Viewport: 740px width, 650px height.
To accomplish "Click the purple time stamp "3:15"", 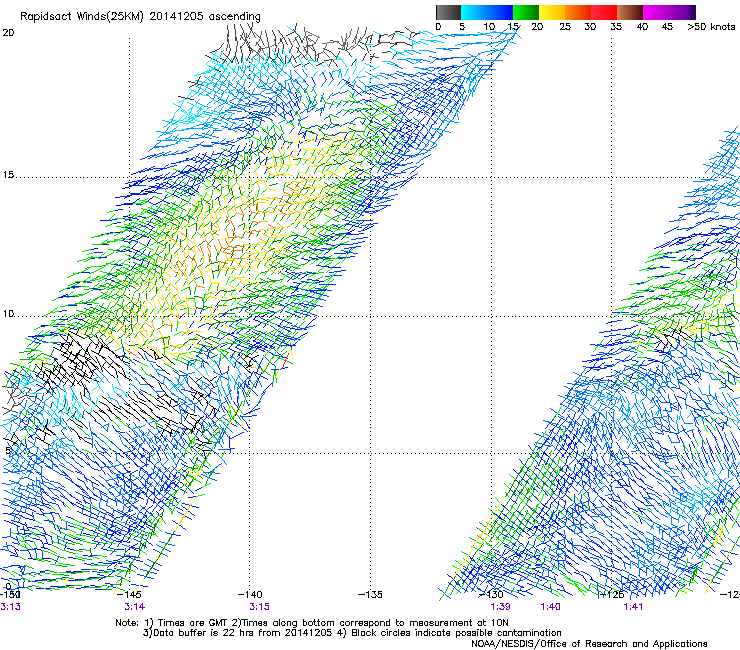I will click(260, 607).
